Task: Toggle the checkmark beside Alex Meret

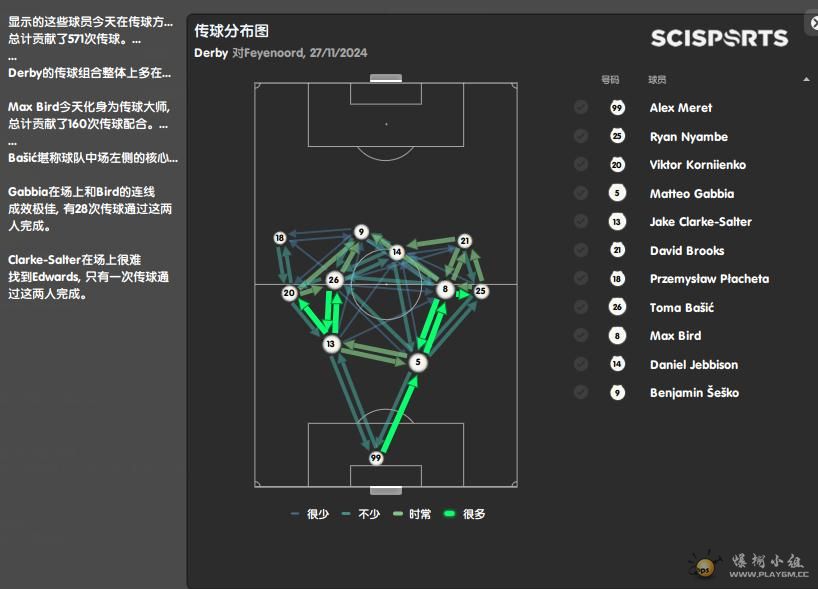Action: [x=580, y=107]
